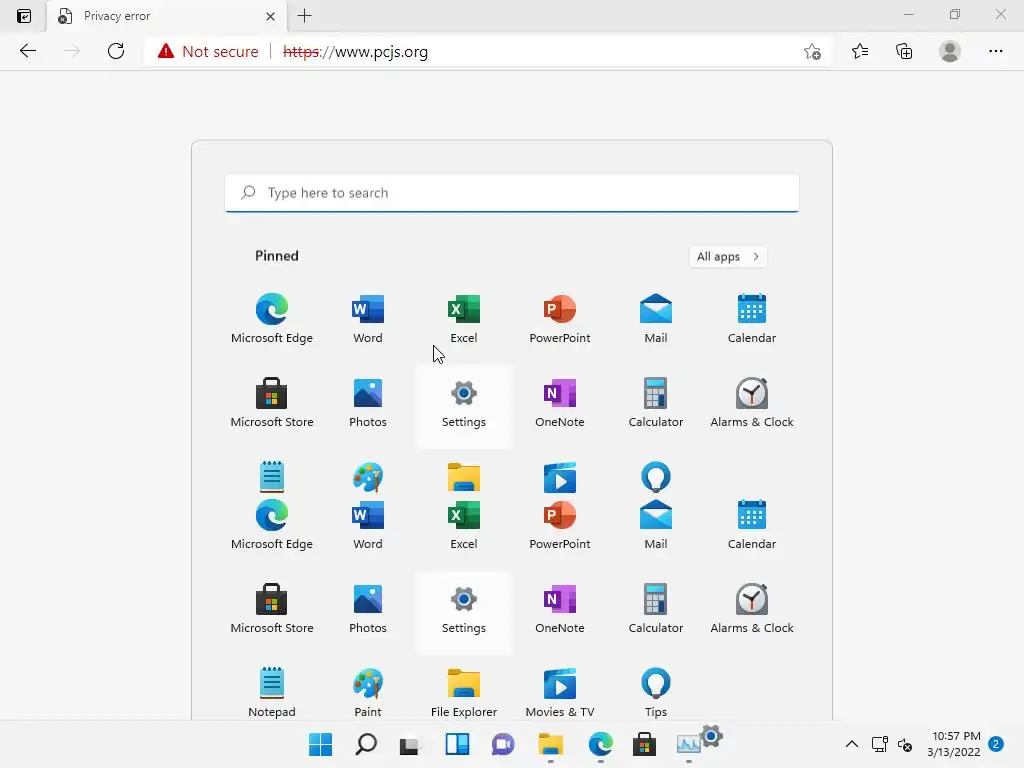Open Task View from the taskbar
This screenshot has width=1024, height=768.
point(410,744)
